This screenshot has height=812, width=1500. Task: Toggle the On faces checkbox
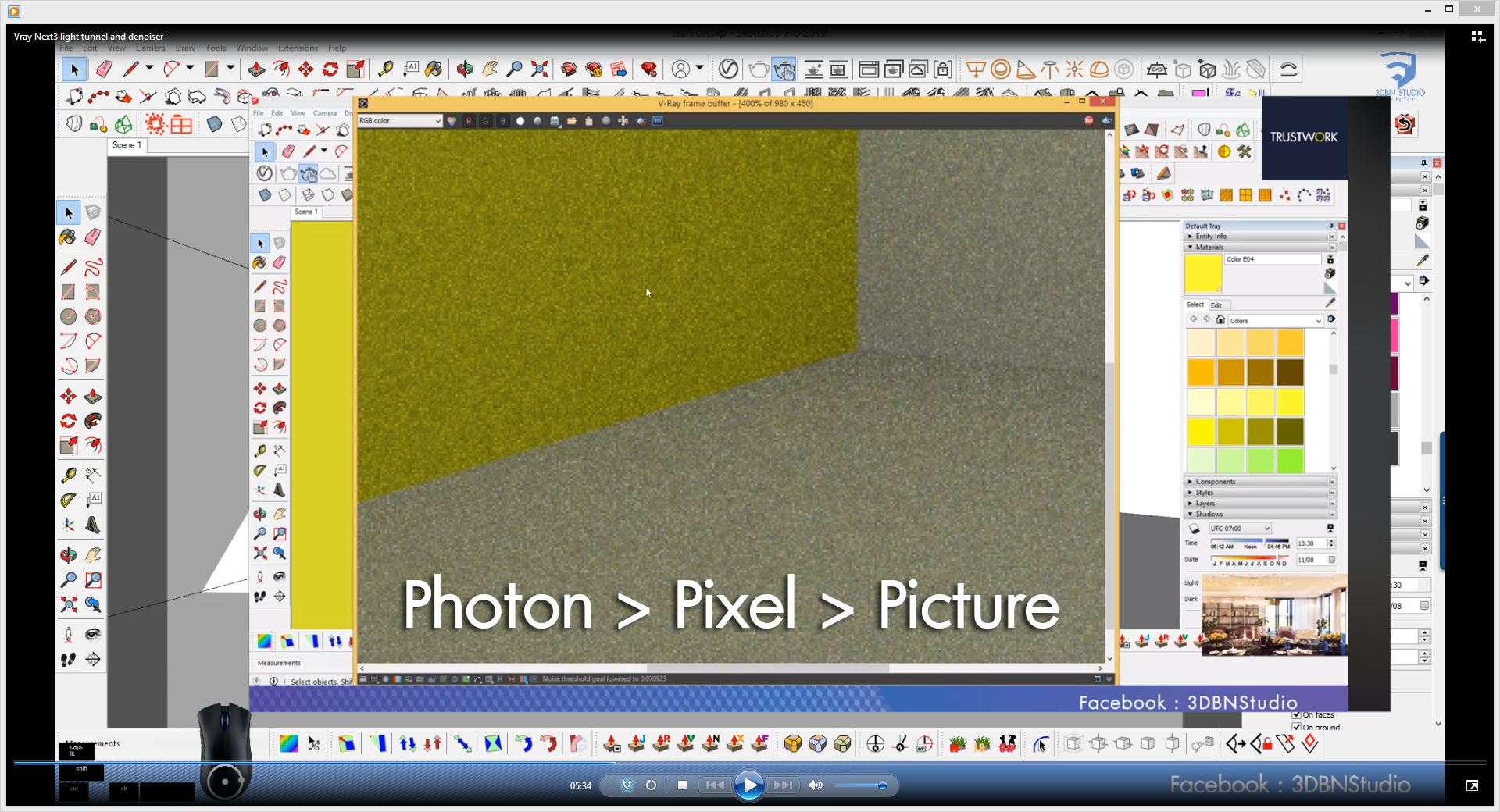click(x=1297, y=714)
